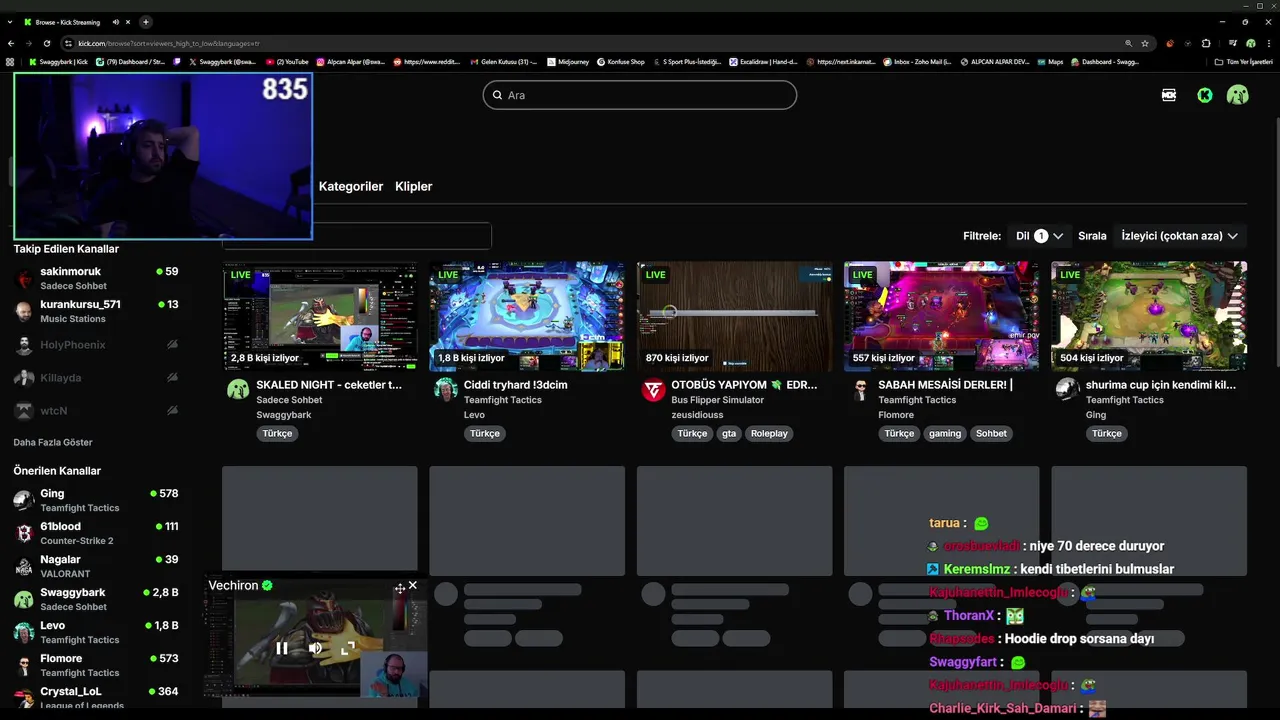1280x720 pixels.
Task: Open offline channel HolyPhoenix
Action: click(96, 345)
